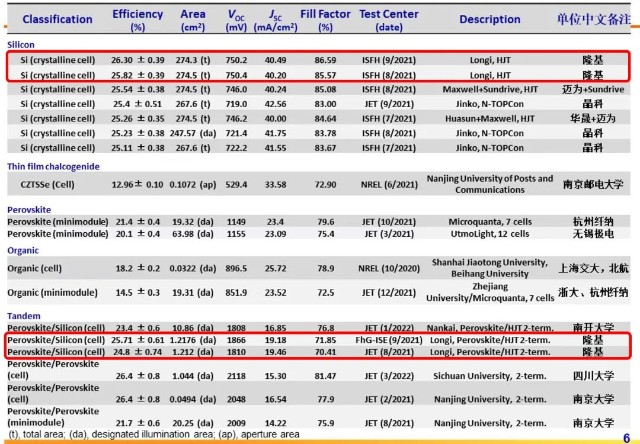Select the Tandem section heading
This screenshot has width=640, height=444.
(x=24, y=316)
